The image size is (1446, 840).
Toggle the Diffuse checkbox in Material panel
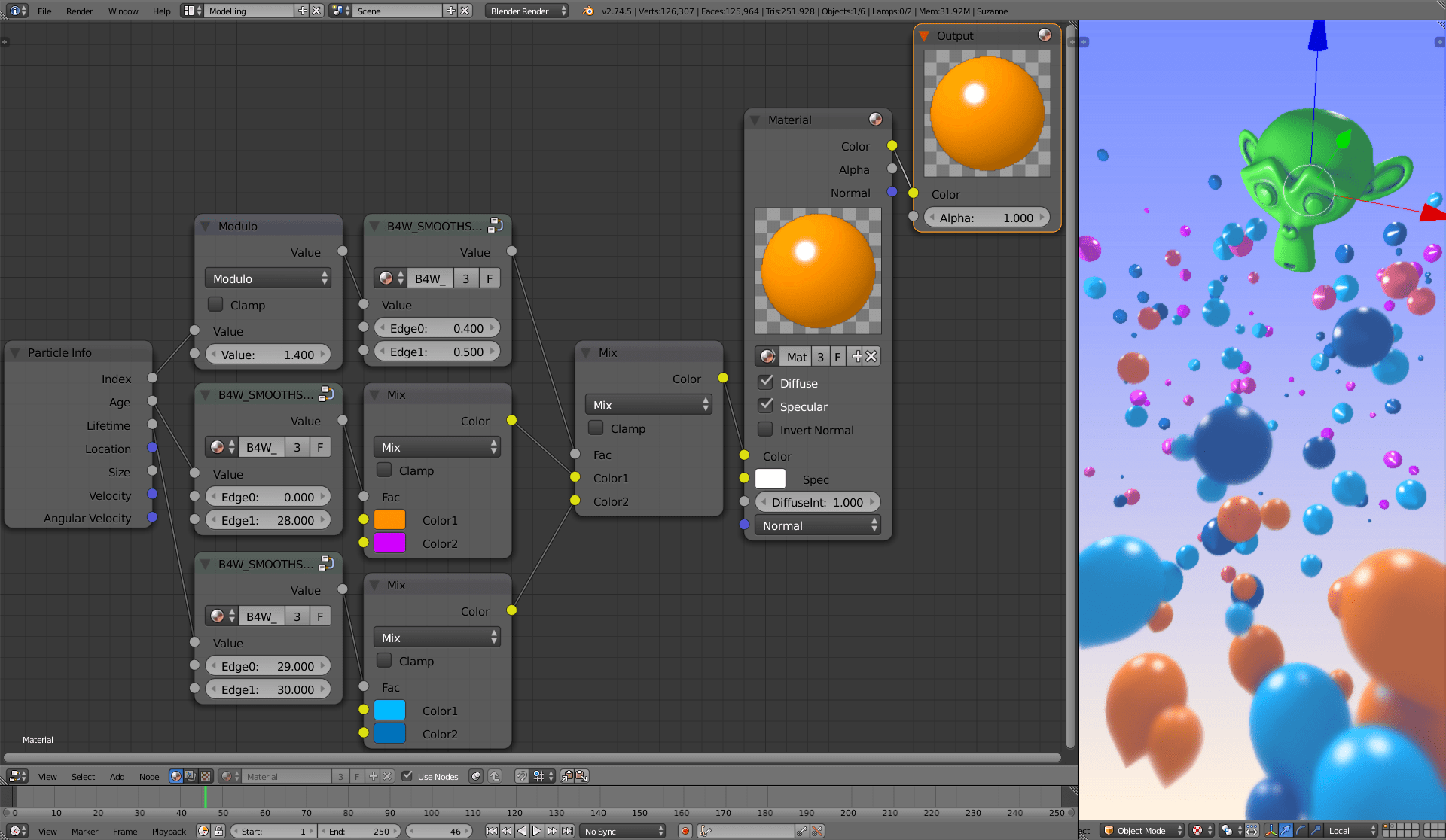[766, 383]
